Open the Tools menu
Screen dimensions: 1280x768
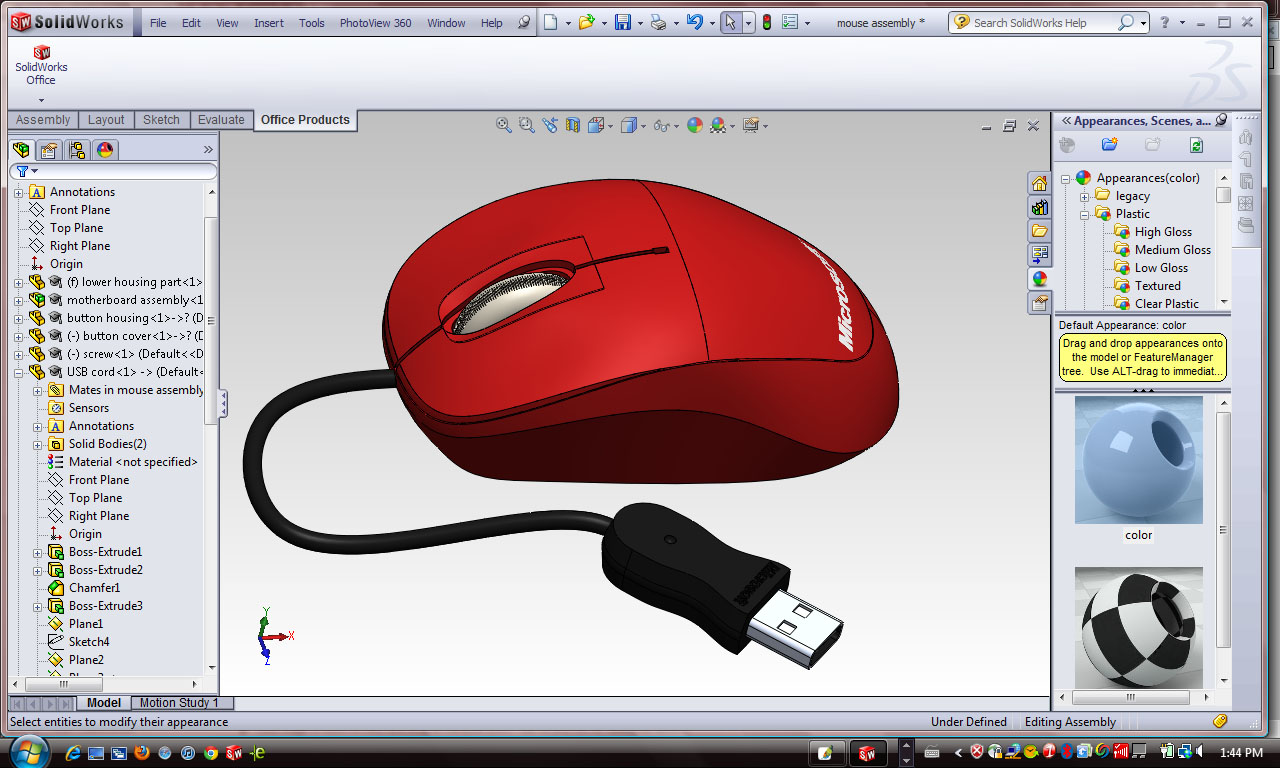tap(312, 23)
